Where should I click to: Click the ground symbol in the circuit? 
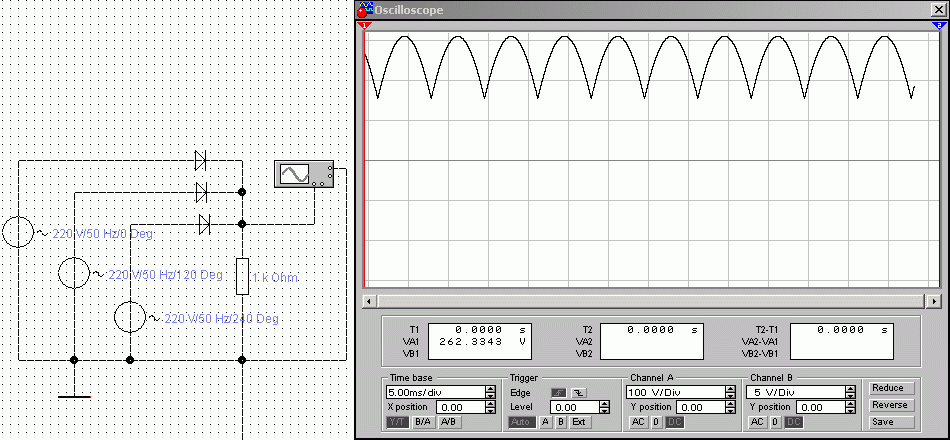(74, 396)
